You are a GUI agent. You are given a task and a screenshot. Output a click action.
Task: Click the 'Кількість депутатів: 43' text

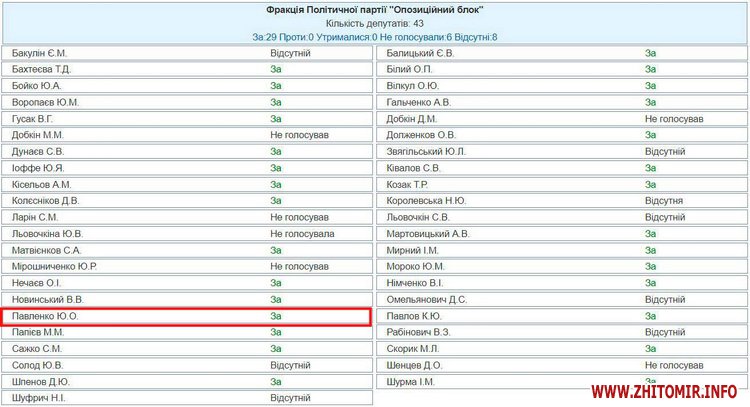(x=375, y=23)
